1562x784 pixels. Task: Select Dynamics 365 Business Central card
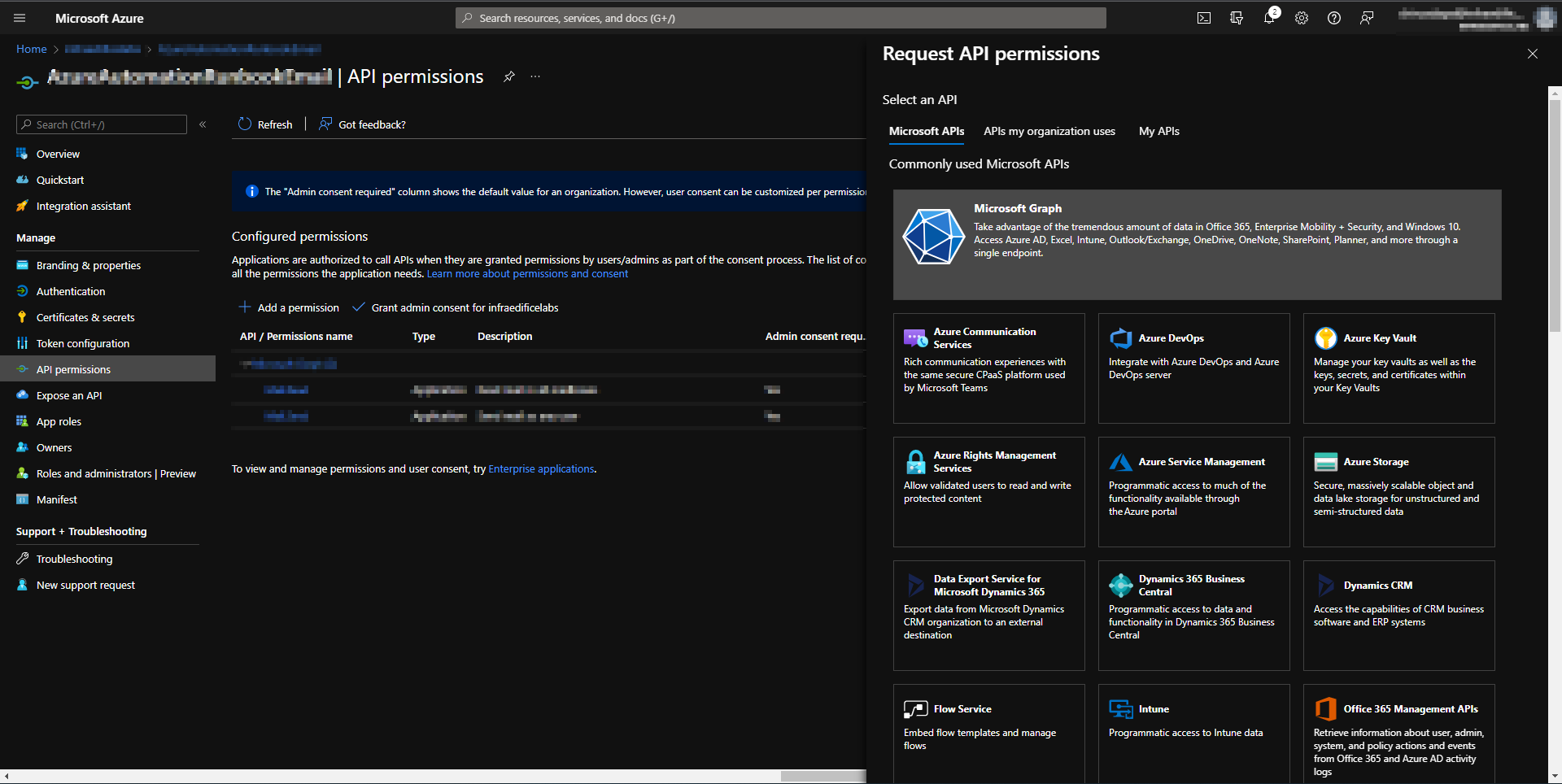(x=1194, y=616)
